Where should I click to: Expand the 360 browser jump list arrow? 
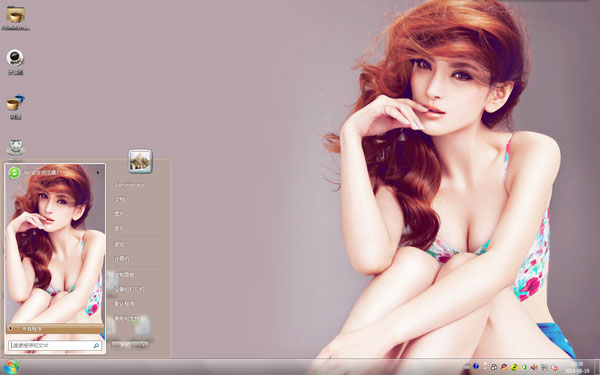98,173
